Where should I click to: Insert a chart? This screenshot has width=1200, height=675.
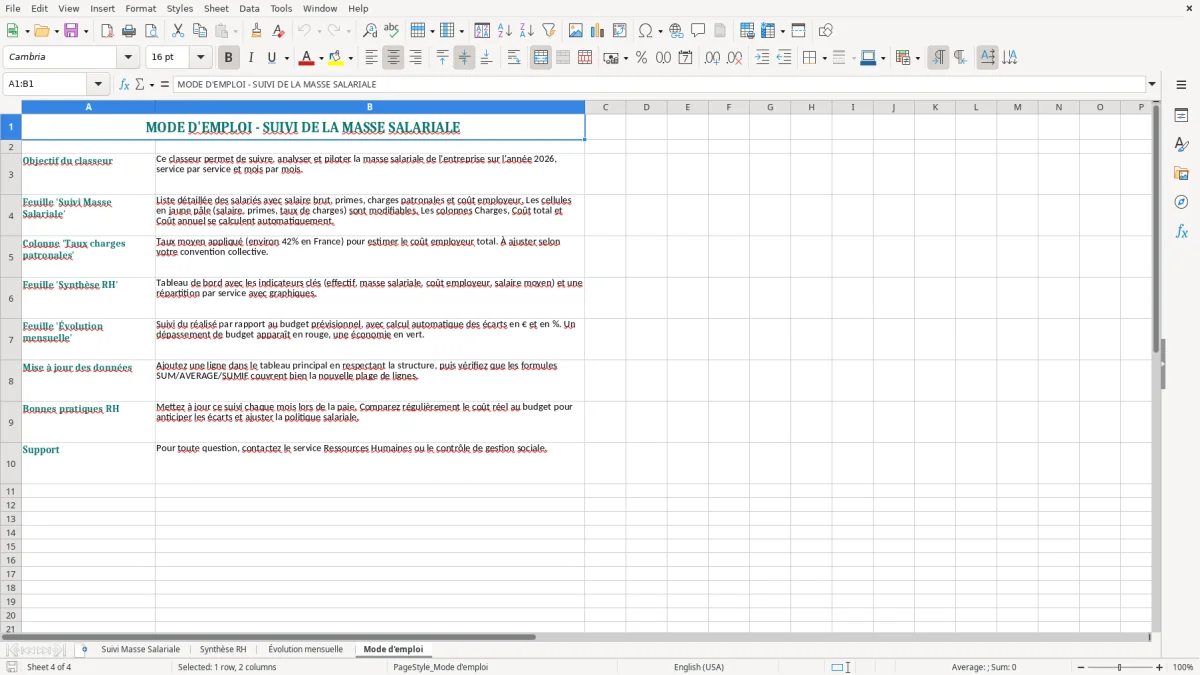pyautogui.click(x=598, y=31)
